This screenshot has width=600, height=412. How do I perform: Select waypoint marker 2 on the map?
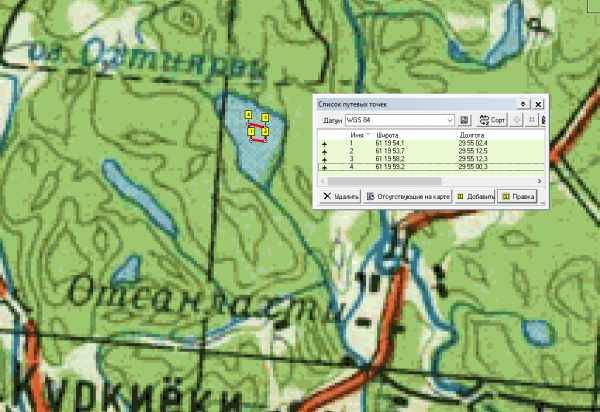265,130
